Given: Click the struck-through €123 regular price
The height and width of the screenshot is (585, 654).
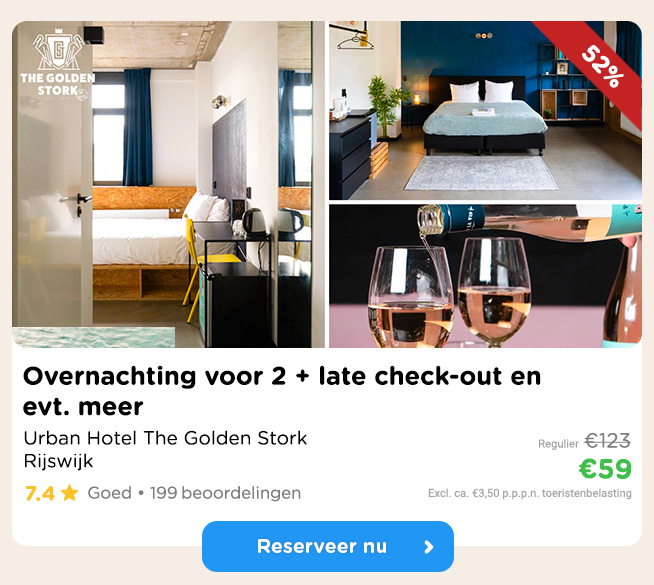Looking at the screenshot, I should [607, 441].
